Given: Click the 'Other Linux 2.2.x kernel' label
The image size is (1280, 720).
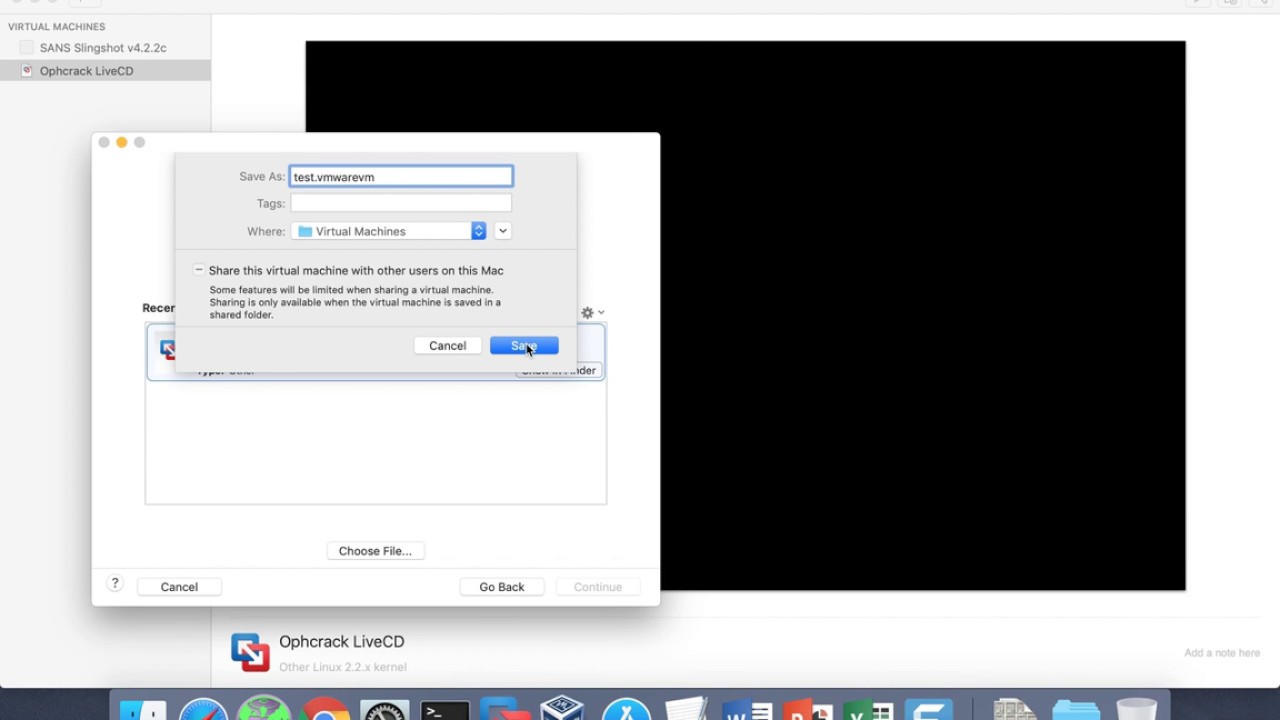Looking at the screenshot, I should [343, 667].
